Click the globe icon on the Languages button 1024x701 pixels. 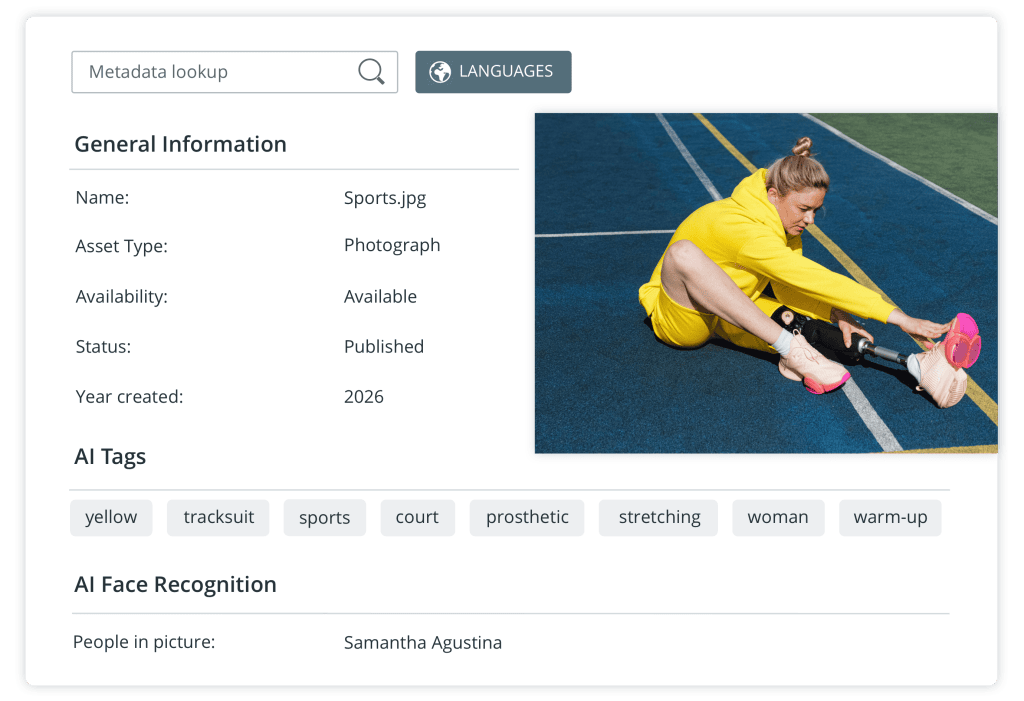click(x=436, y=71)
